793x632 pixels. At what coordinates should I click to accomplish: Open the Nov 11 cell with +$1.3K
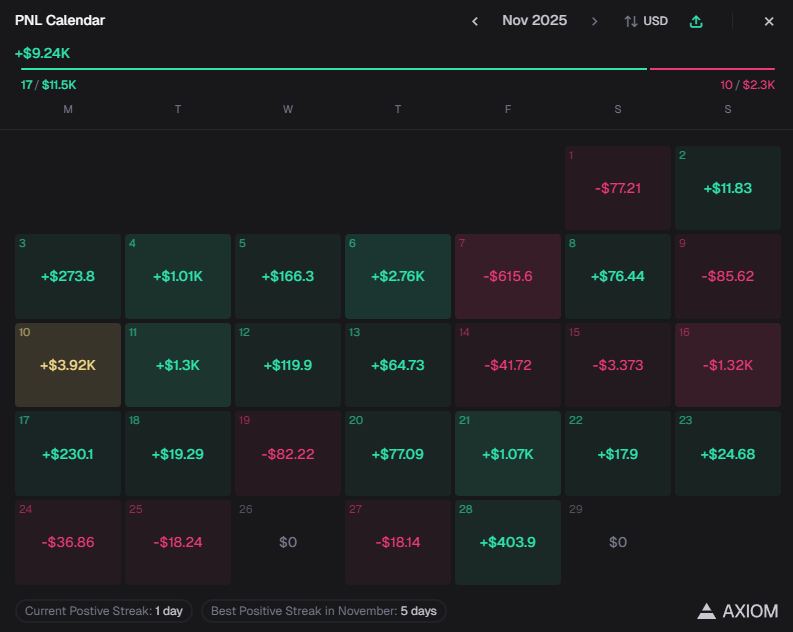pyautogui.click(x=178, y=365)
